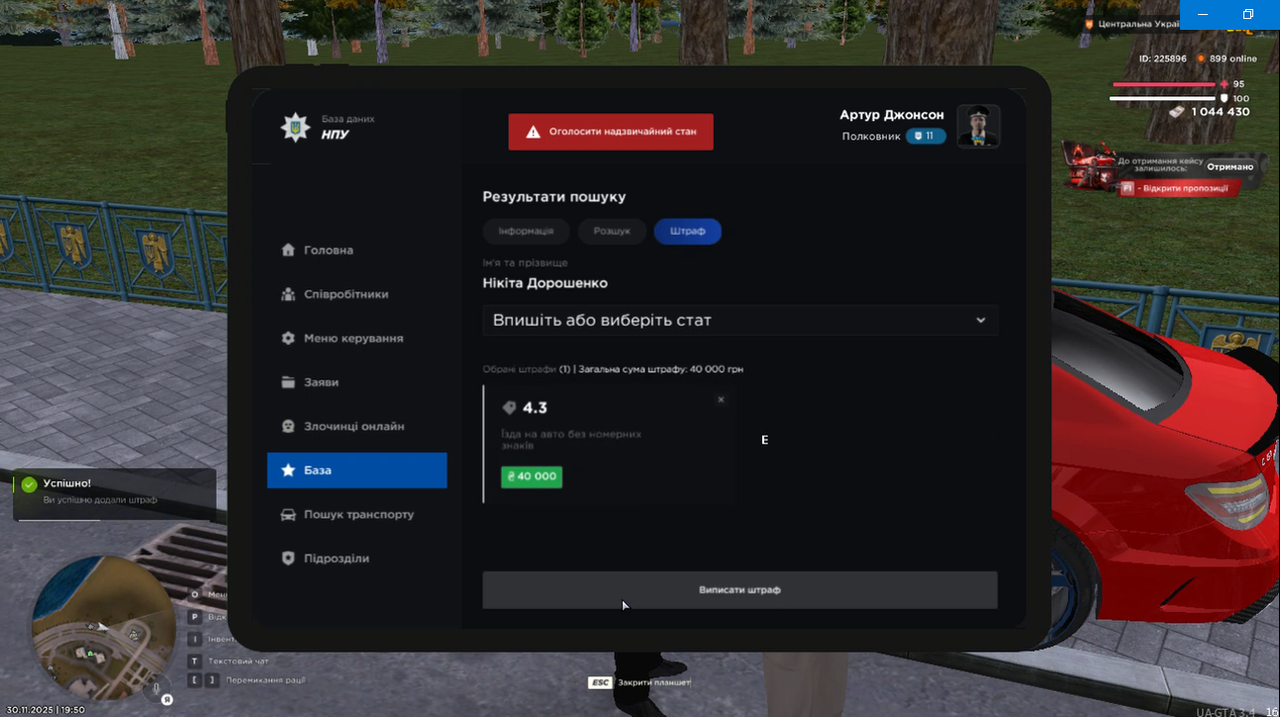Screen dimensions: 1280x717
Task: Switch to the Розшук tab
Action: coord(612,231)
